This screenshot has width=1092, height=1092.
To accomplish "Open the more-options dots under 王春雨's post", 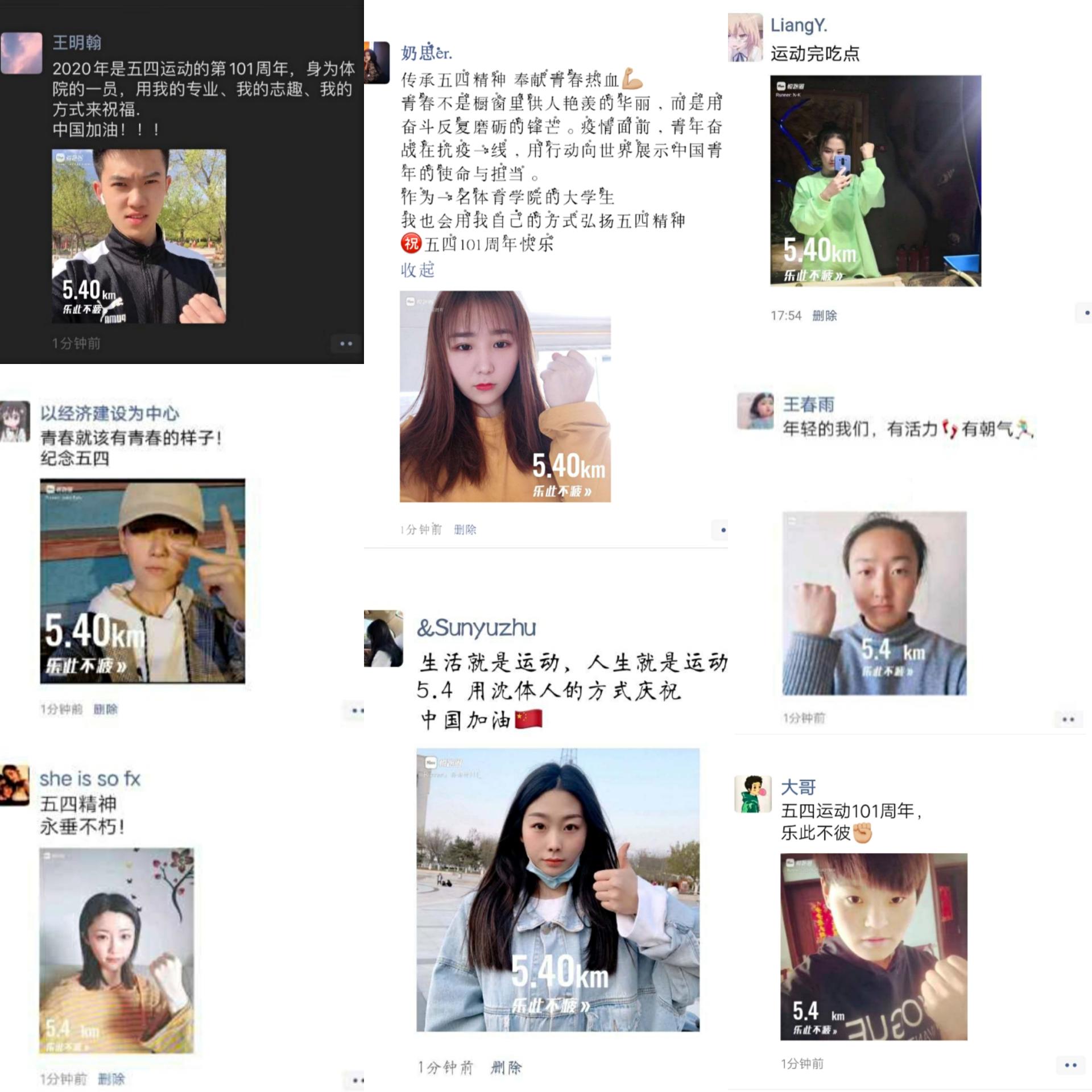I will click(1068, 719).
